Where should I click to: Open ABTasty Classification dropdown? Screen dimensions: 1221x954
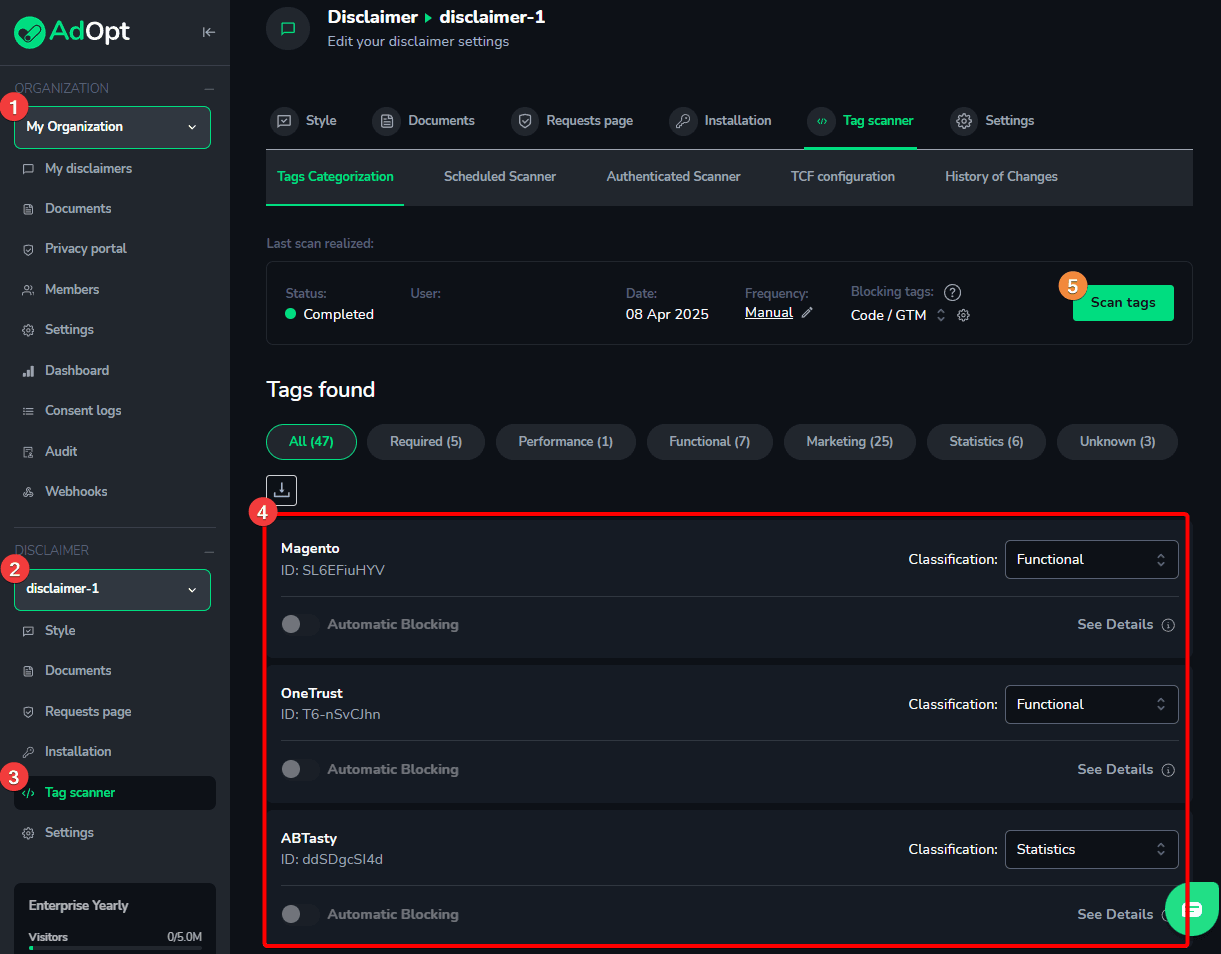point(1091,849)
